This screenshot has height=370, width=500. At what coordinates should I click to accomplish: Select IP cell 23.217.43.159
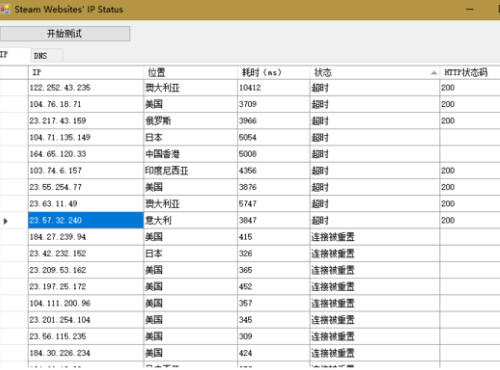(x=86, y=121)
